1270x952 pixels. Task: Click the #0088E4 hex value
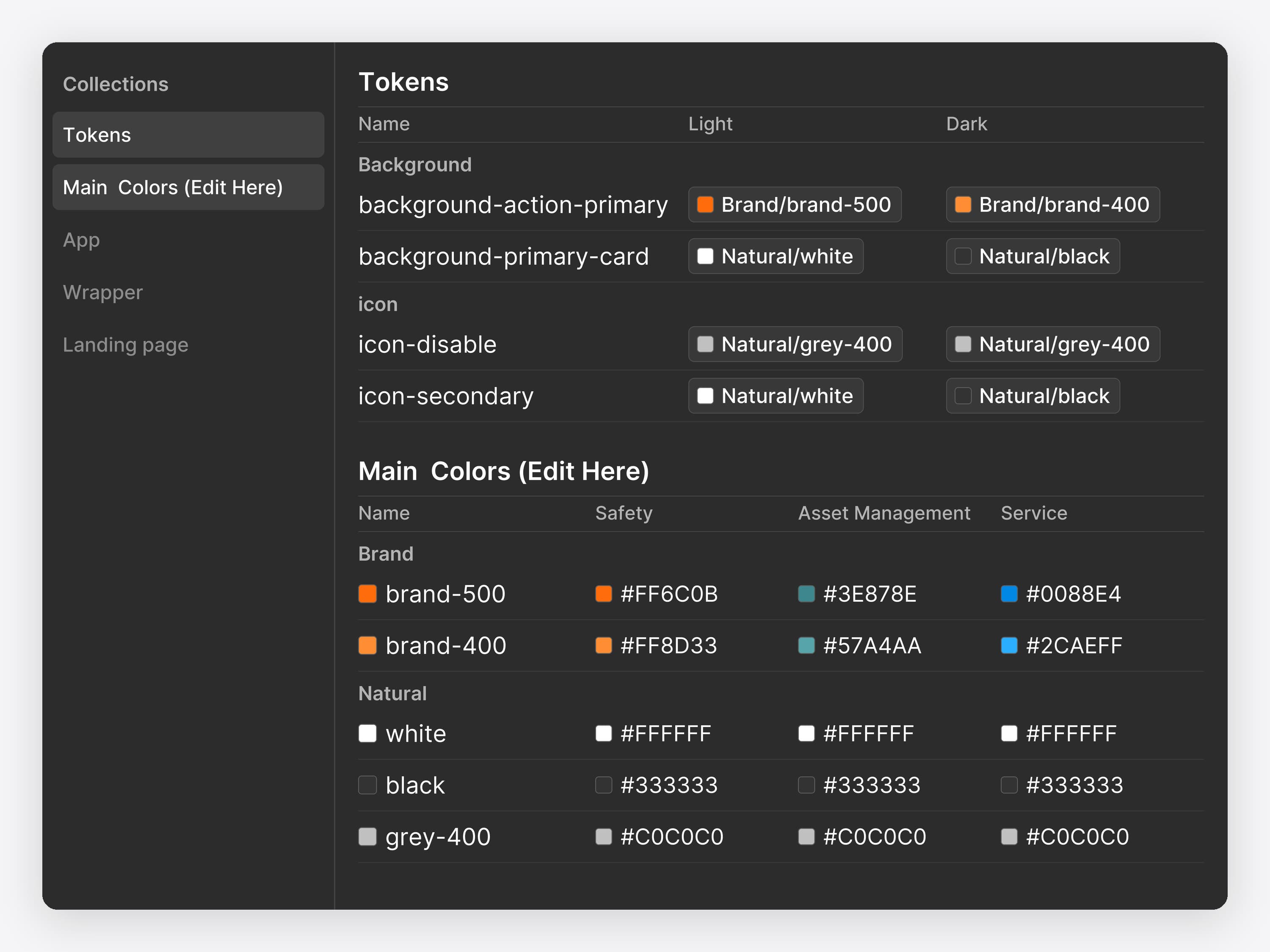(x=1074, y=594)
